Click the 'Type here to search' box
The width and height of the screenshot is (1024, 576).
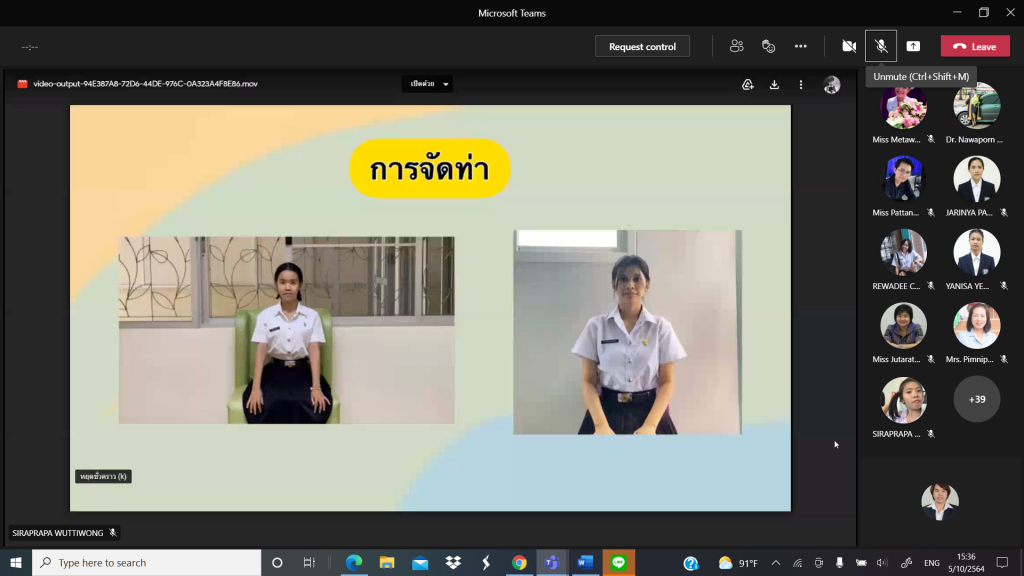point(146,562)
